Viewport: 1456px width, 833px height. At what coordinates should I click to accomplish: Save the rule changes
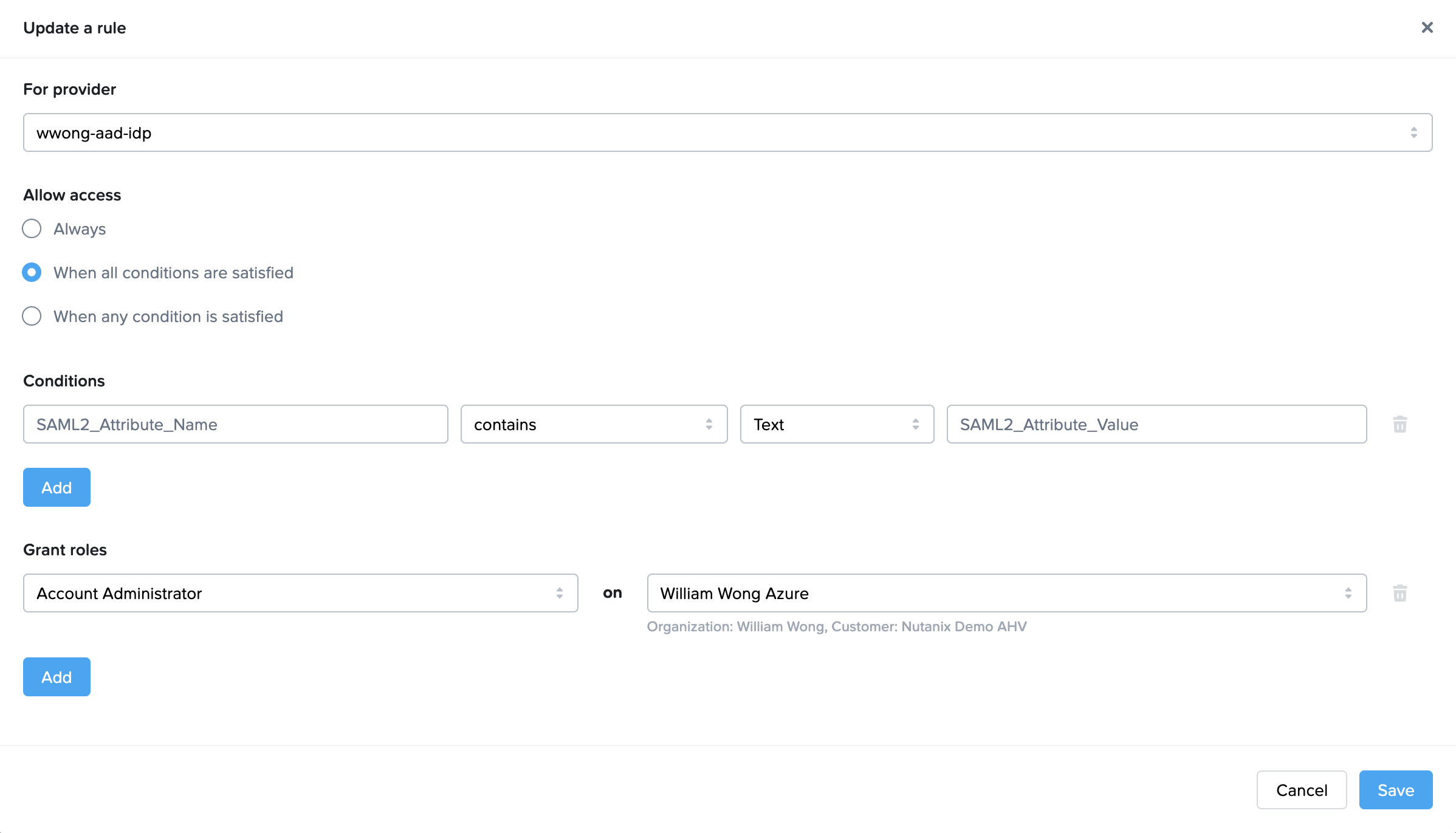[x=1395, y=790]
